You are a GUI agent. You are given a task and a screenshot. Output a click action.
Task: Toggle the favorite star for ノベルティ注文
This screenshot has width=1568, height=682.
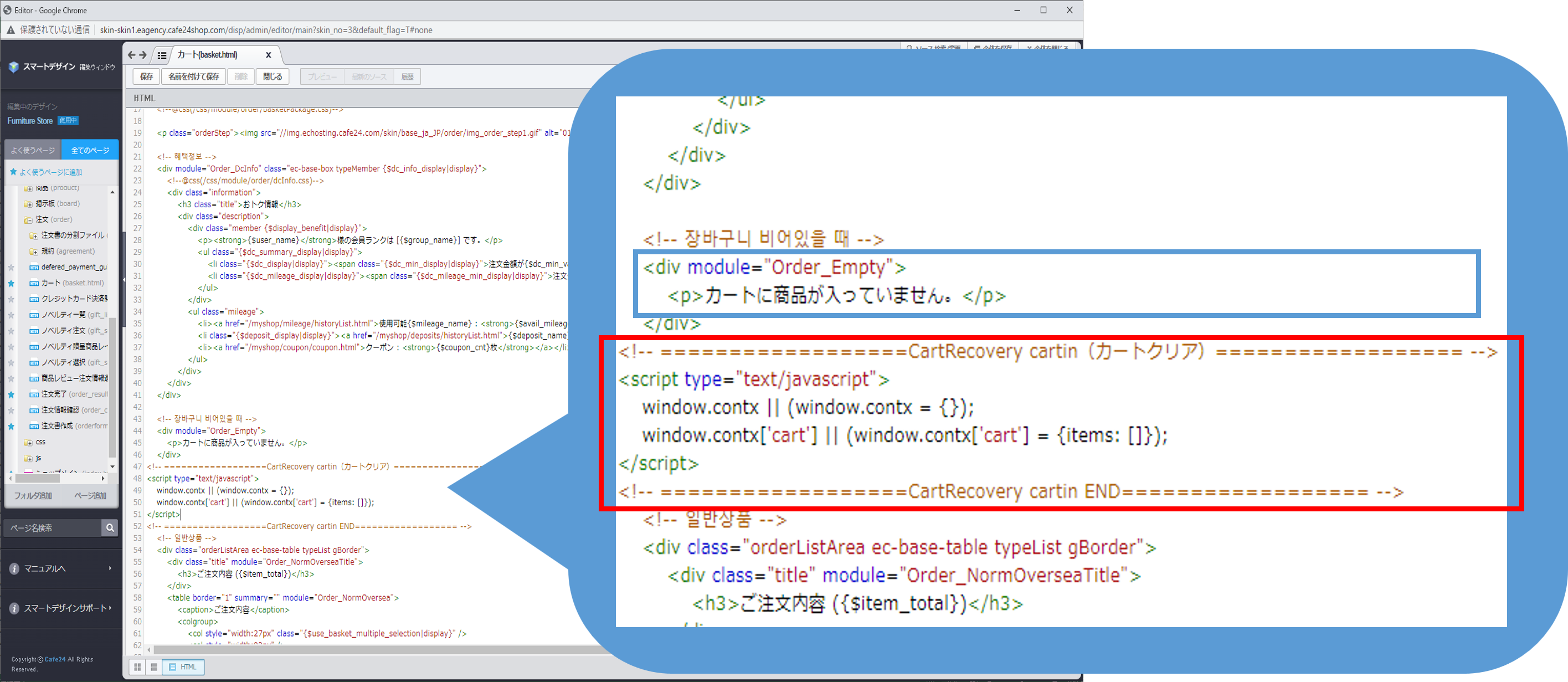(x=11, y=331)
